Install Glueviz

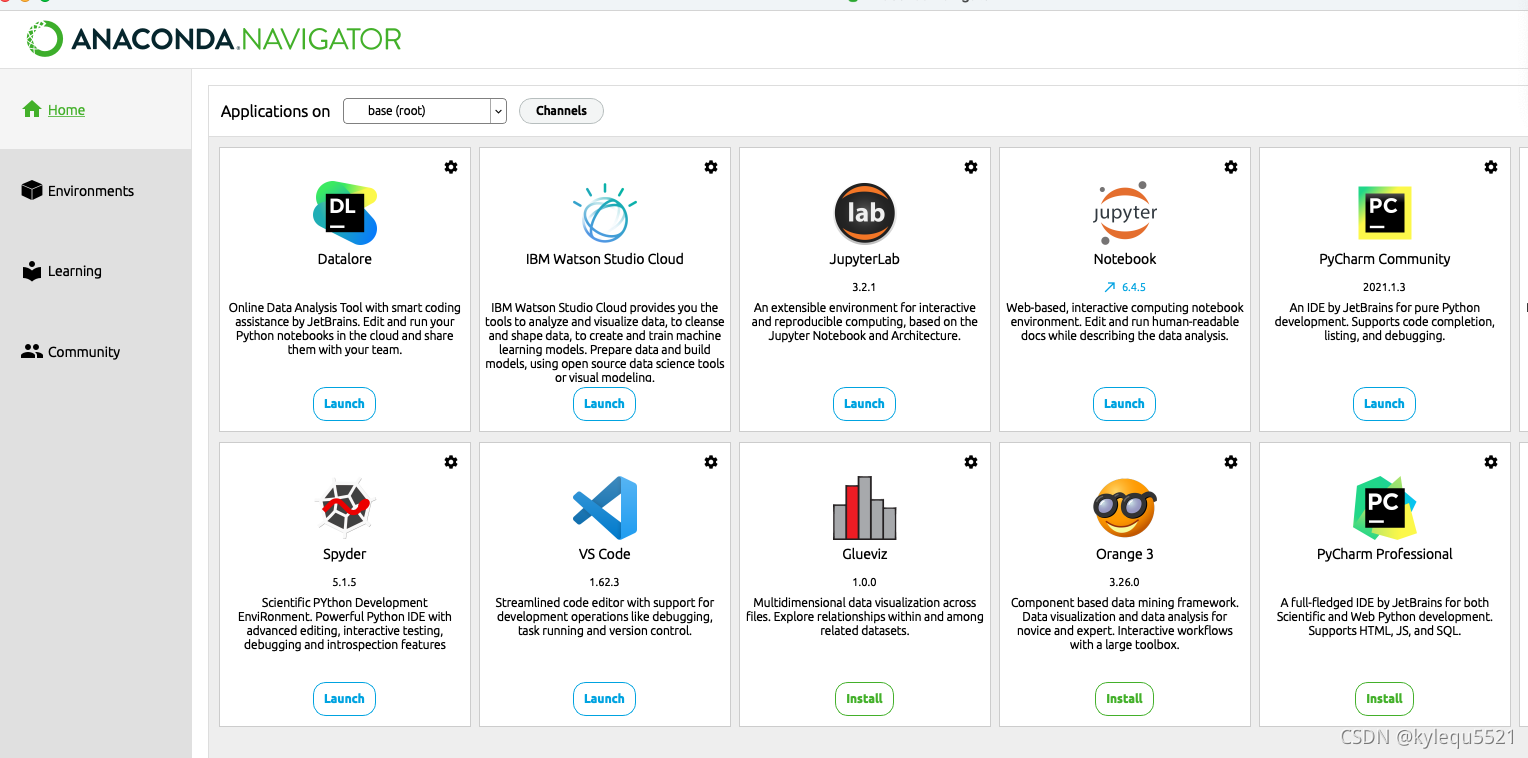coord(864,699)
